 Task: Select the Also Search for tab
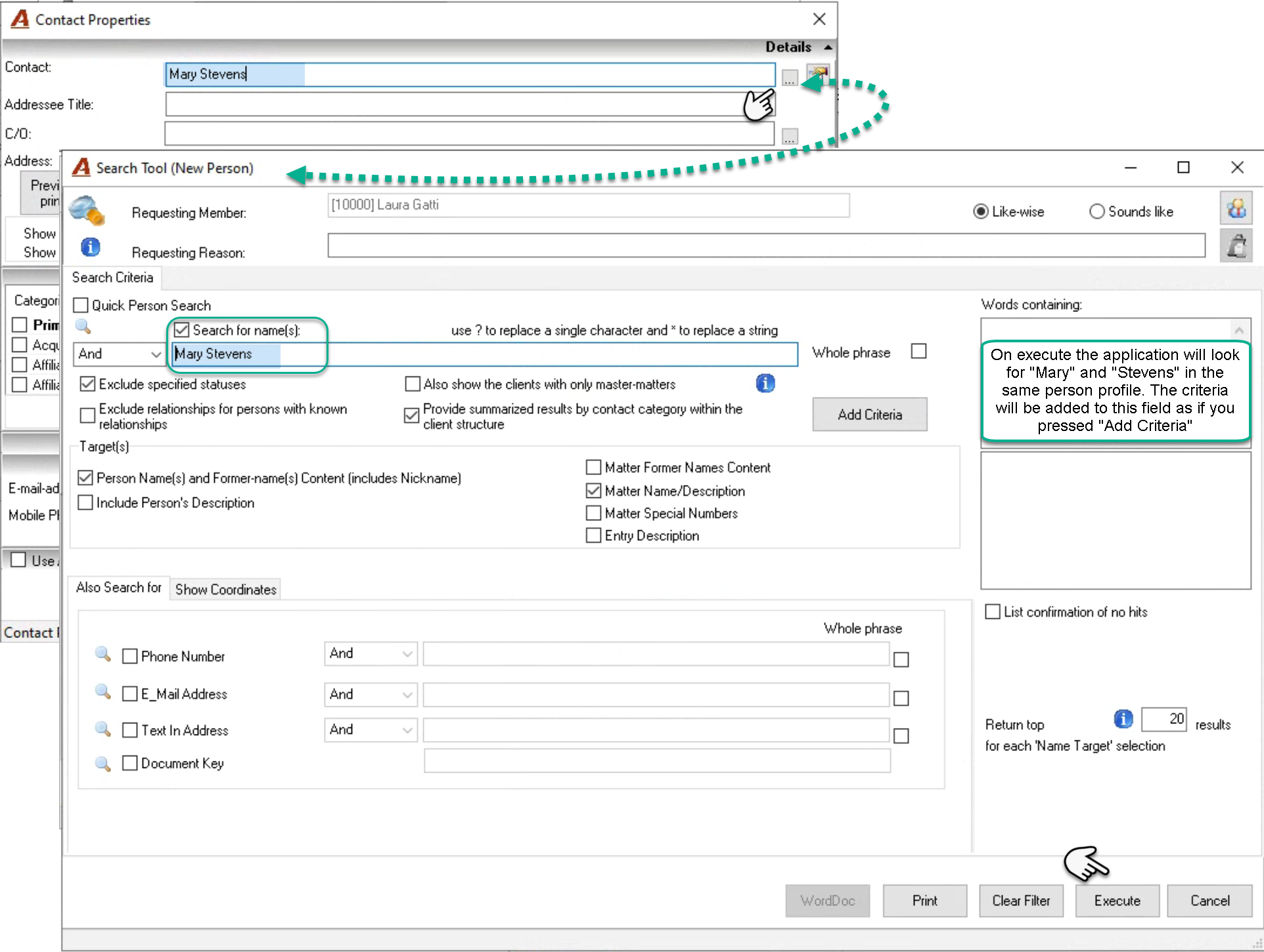point(118,587)
